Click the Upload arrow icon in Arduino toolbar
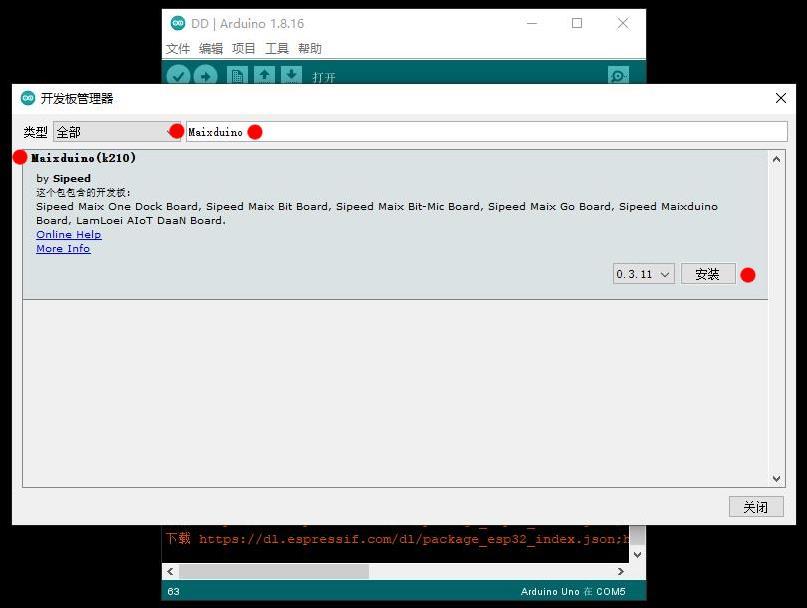807x608 pixels. pos(205,76)
